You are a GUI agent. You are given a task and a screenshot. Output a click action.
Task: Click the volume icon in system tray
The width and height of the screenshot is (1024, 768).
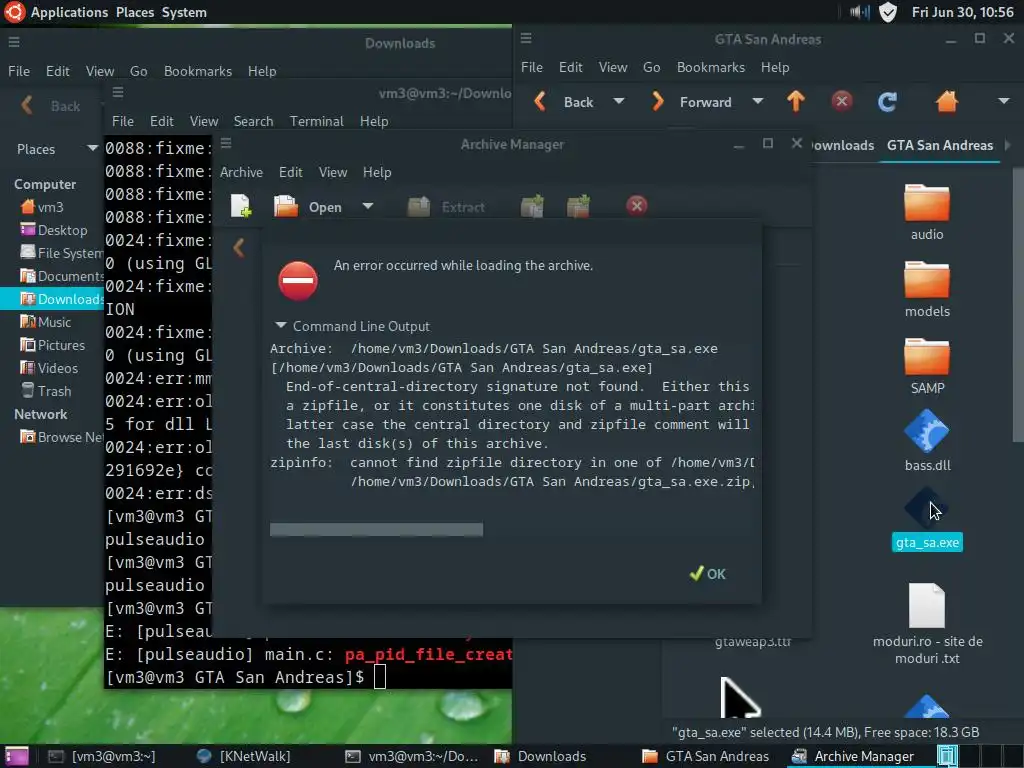pyautogui.click(x=859, y=12)
